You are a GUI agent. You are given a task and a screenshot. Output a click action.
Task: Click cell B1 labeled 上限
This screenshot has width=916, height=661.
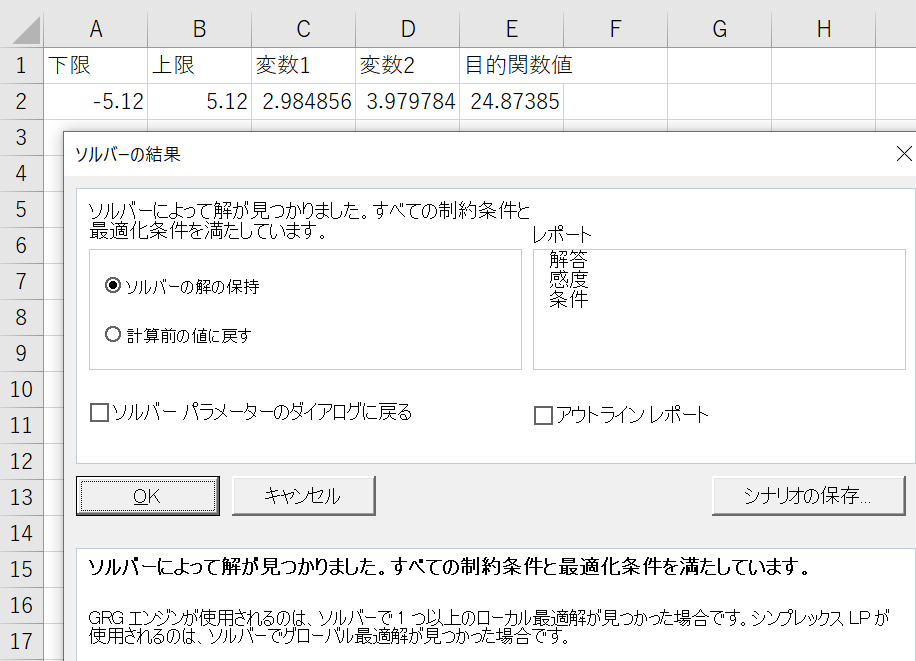coord(199,66)
